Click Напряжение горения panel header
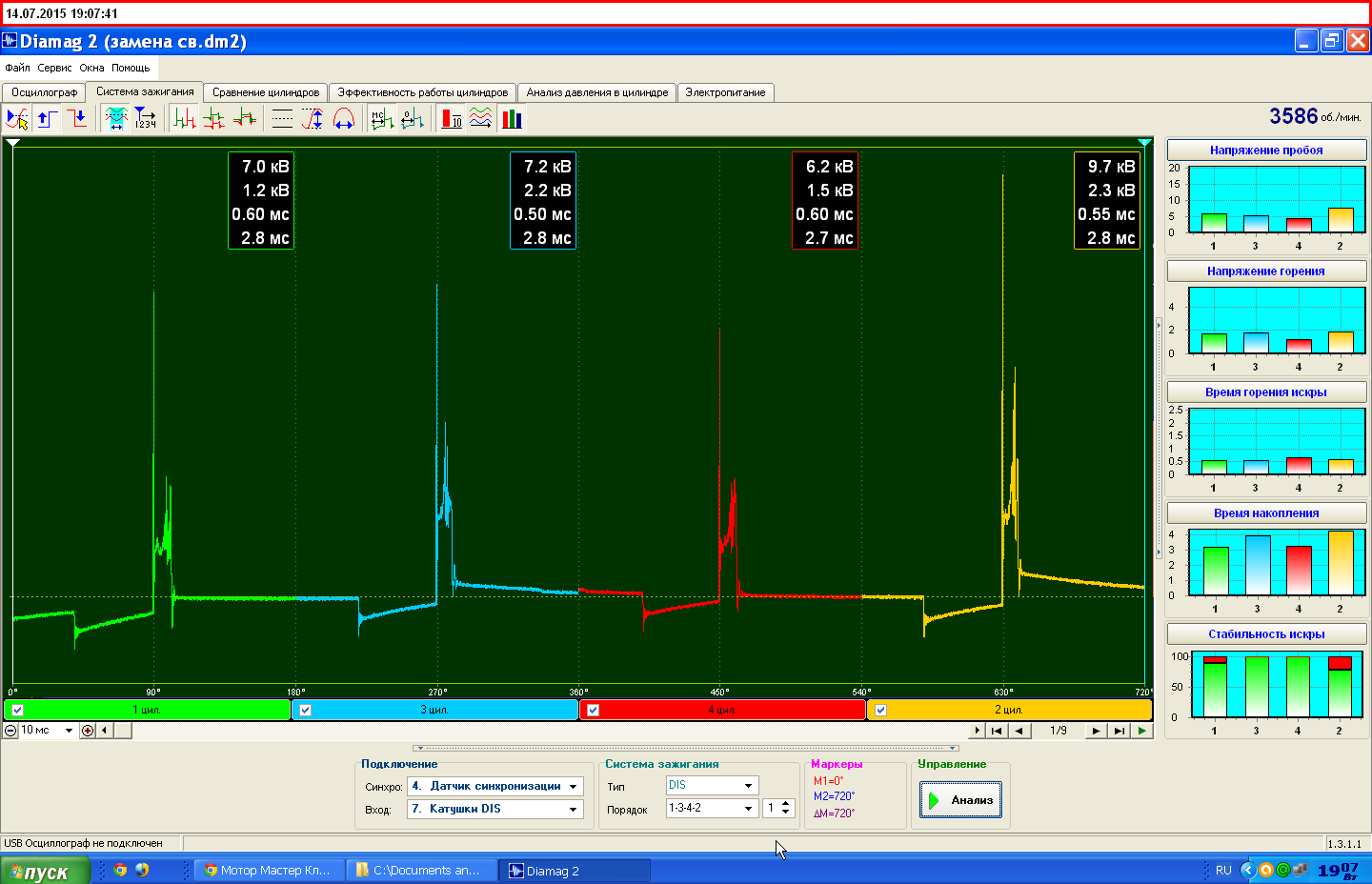Viewport: 1372px width, 884px height. 1266,271
